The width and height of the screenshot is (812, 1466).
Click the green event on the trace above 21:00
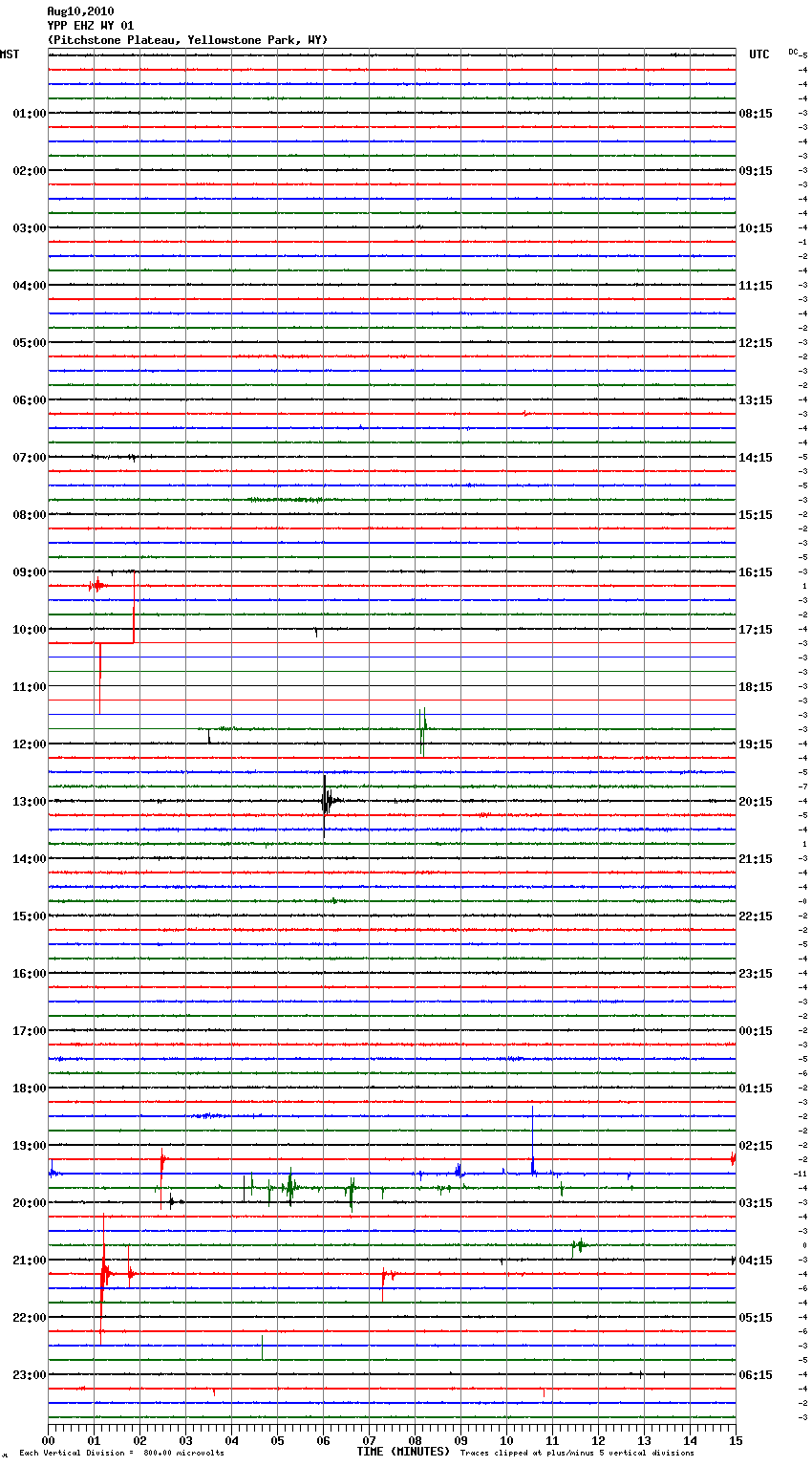pyautogui.click(x=579, y=1245)
